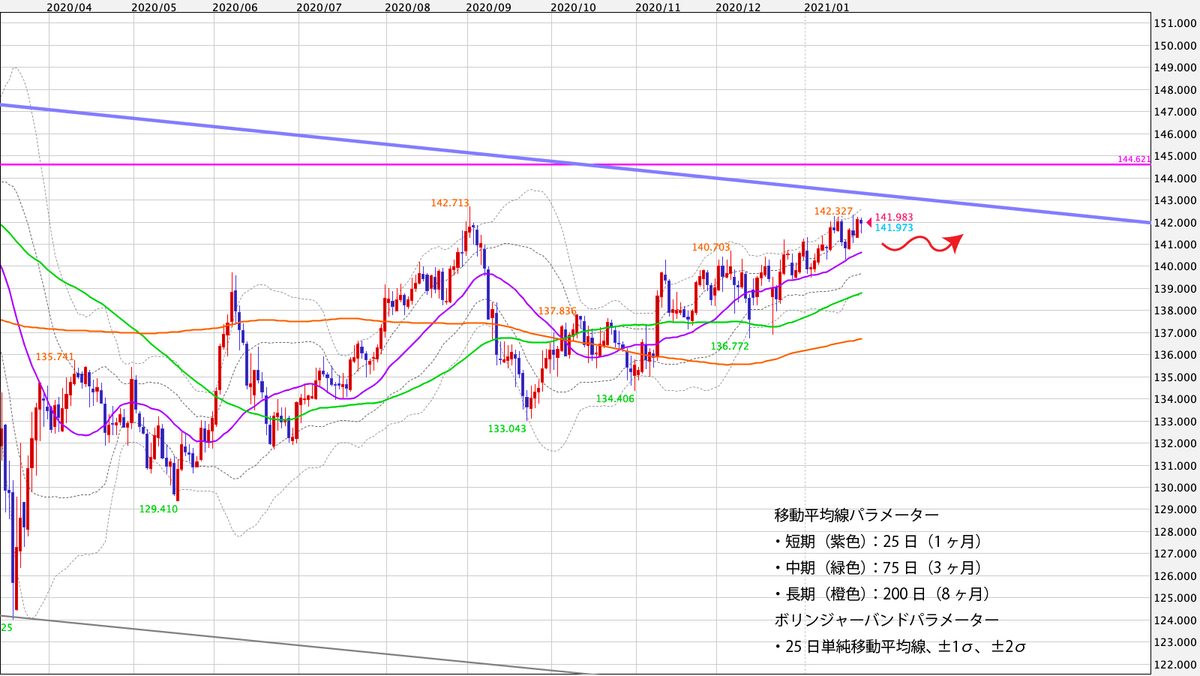Click the 137.830 price annotation
Image resolution: width=1200 pixels, height=676 pixels.
(x=557, y=311)
